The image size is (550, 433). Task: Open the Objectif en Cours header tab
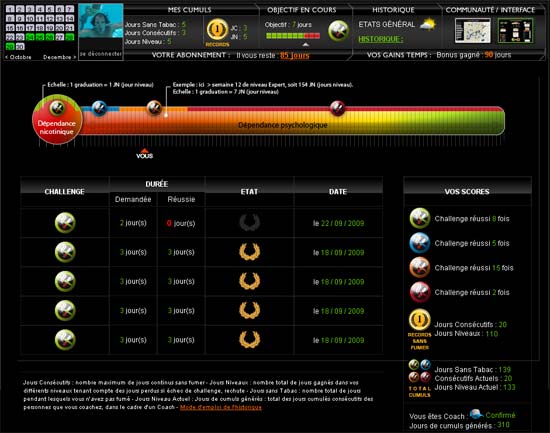pyautogui.click(x=302, y=10)
